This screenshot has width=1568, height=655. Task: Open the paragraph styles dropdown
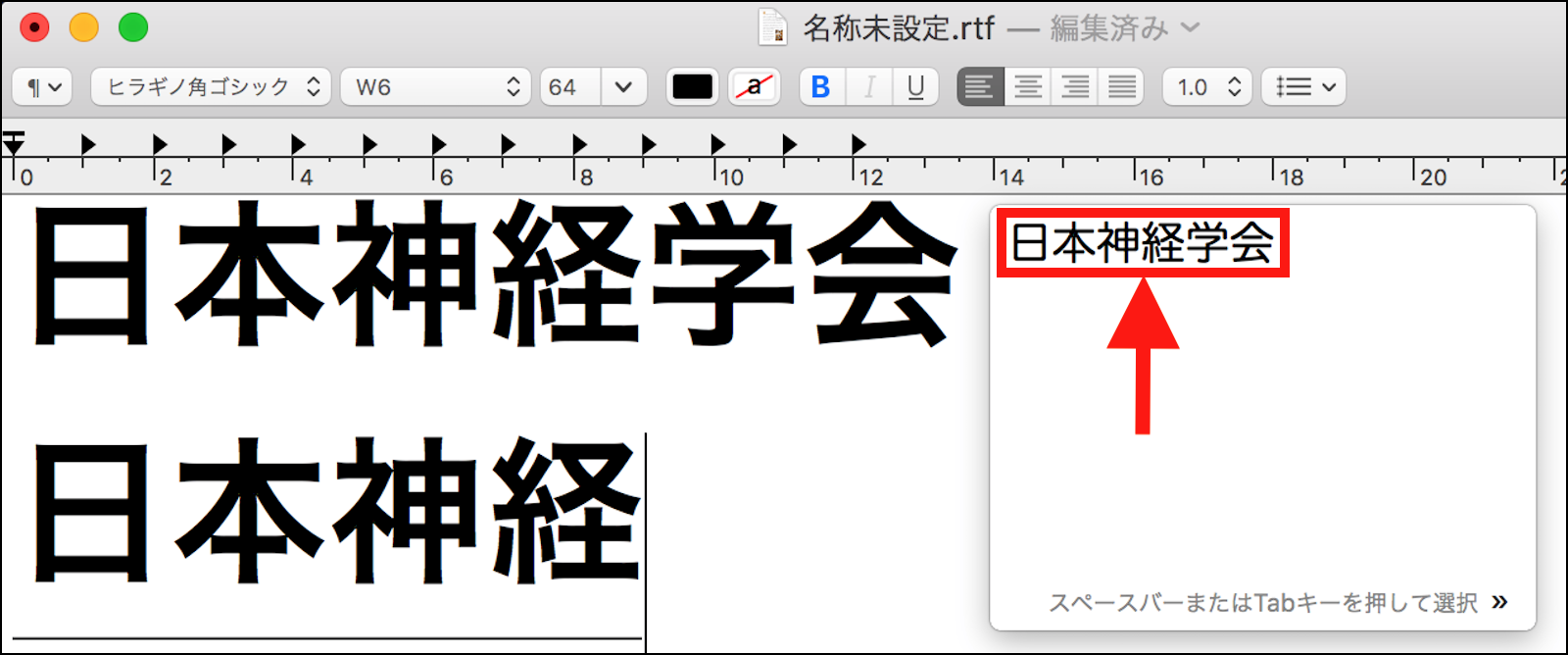click(42, 87)
